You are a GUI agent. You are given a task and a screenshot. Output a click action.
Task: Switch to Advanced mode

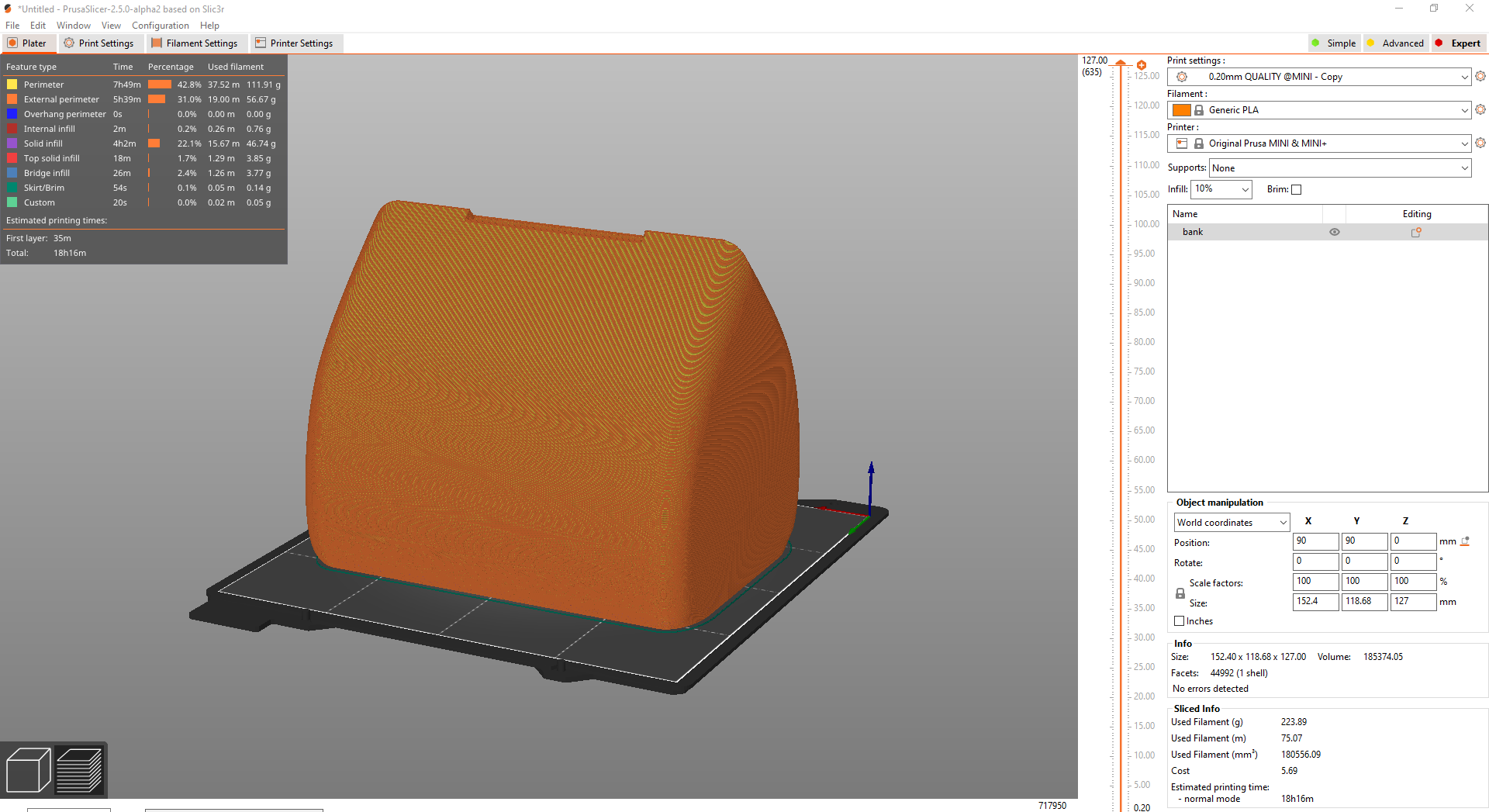(1395, 43)
